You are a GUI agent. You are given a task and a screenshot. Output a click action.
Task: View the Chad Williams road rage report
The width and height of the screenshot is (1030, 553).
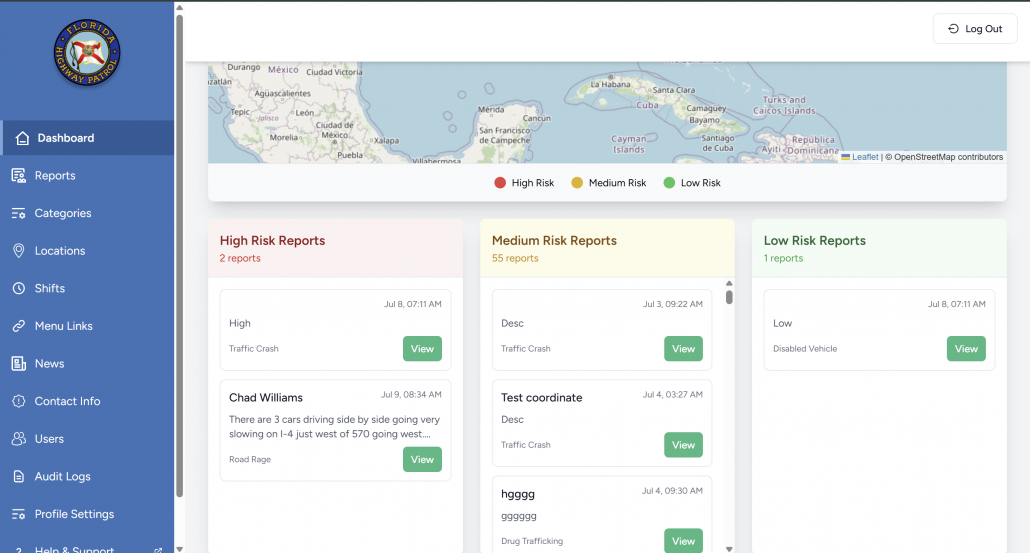tap(422, 459)
